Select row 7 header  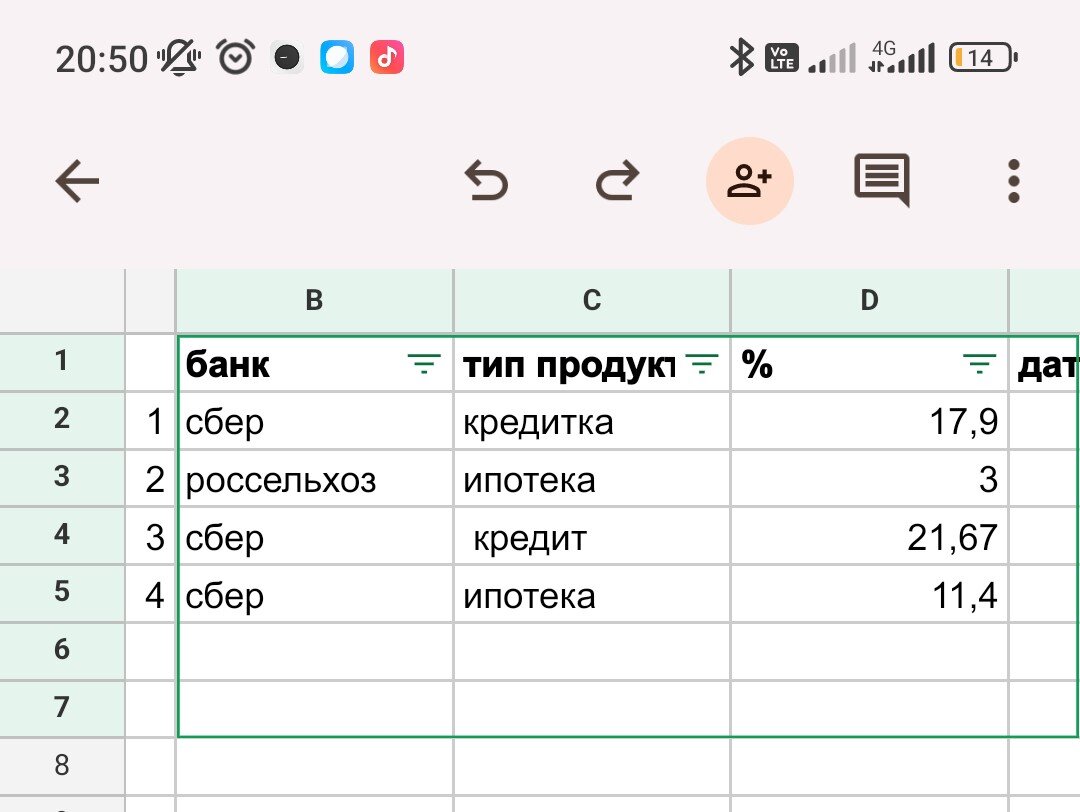62,709
